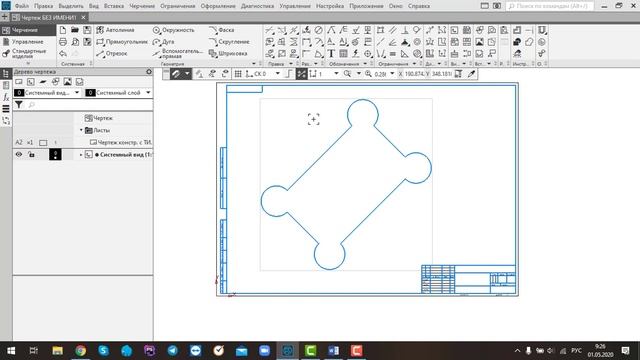The height and width of the screenshot is (360, 640).
Task: Select the Стандартные изделия toolset
Action: [28, 53]
